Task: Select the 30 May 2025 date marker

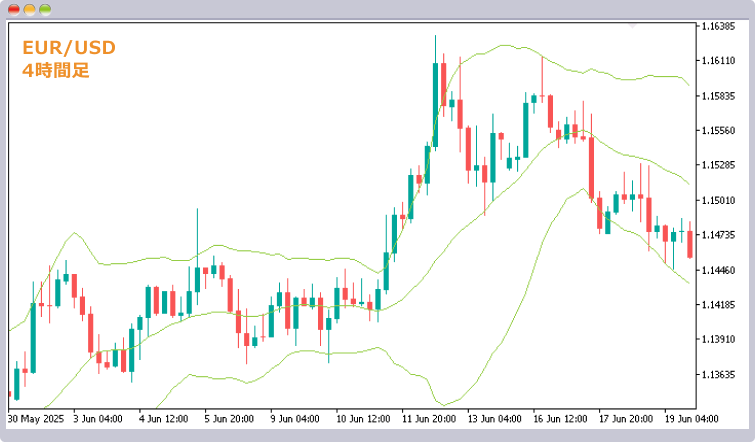Action: [x=38, y=419]
